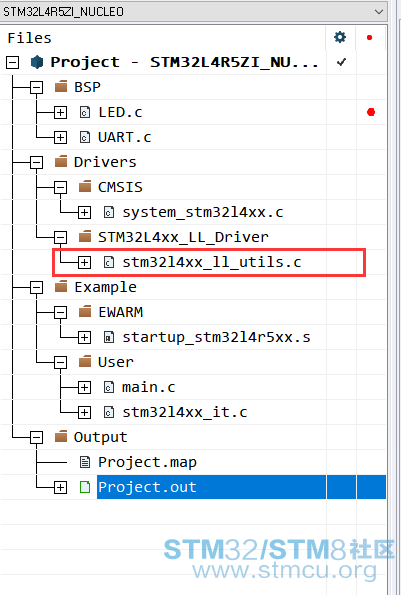Select the BSP folder label

[87, 87]
